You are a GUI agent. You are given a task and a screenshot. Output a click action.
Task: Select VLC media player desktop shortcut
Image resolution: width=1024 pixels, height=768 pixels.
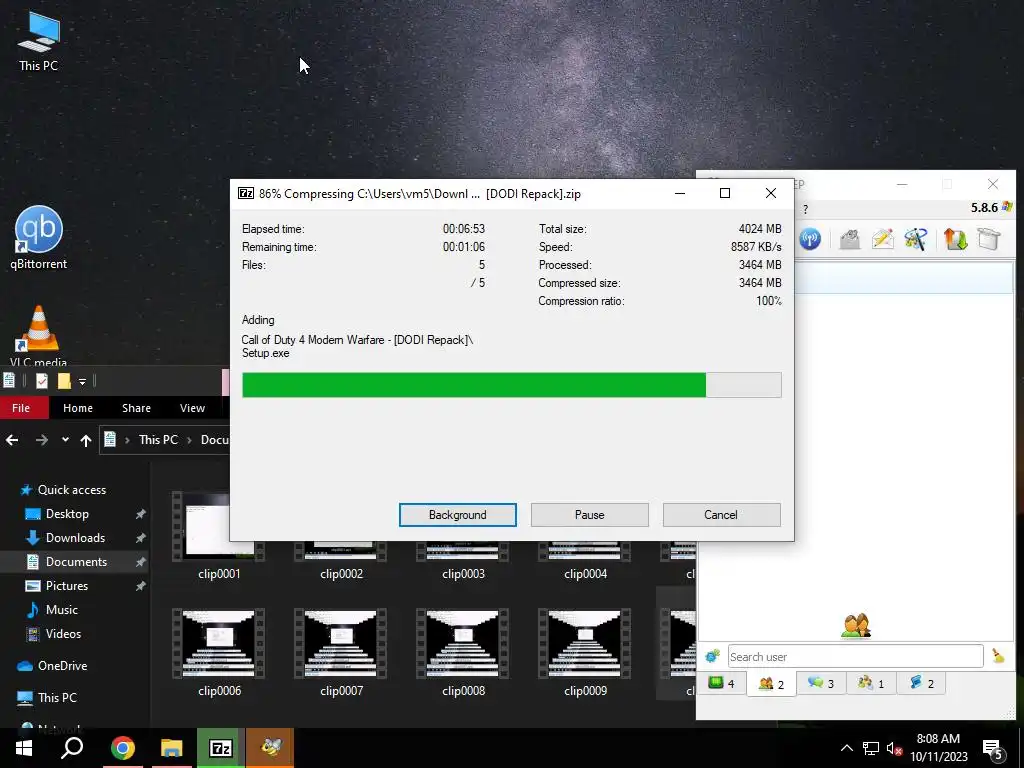click(x=38, y=336)
